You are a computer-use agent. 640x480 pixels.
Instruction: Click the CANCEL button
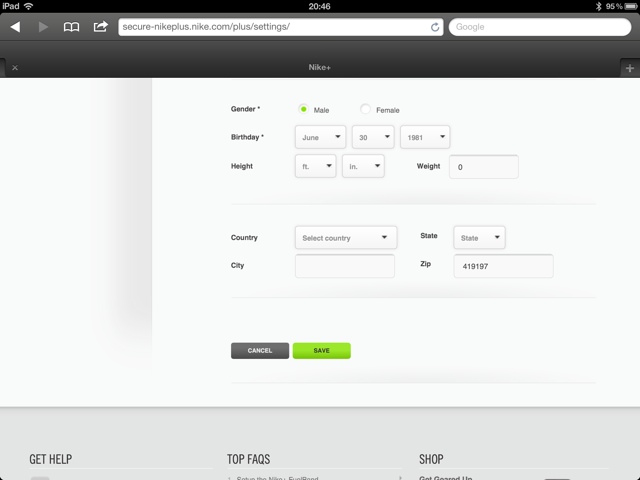pyautogui.click(x=260, y=351)
